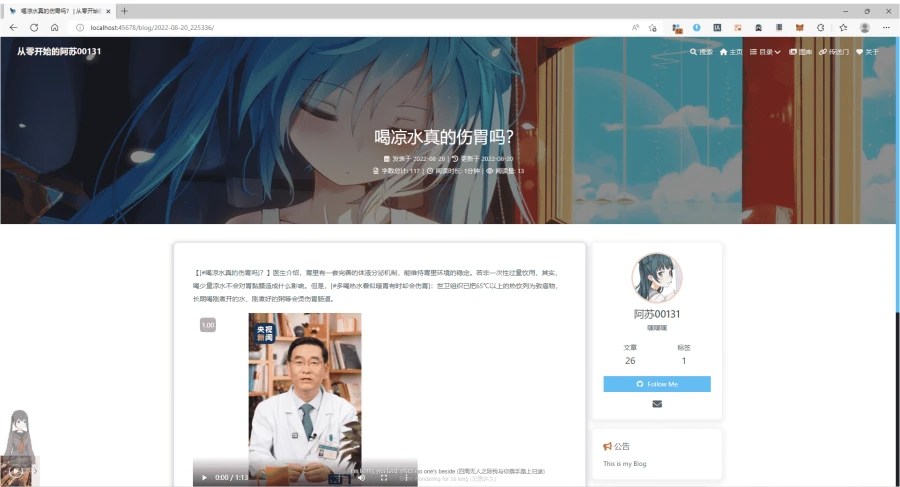The image size is (900, 487).
Task: Open the 文章 count of 26 articles
Action: tap(630, 354)
